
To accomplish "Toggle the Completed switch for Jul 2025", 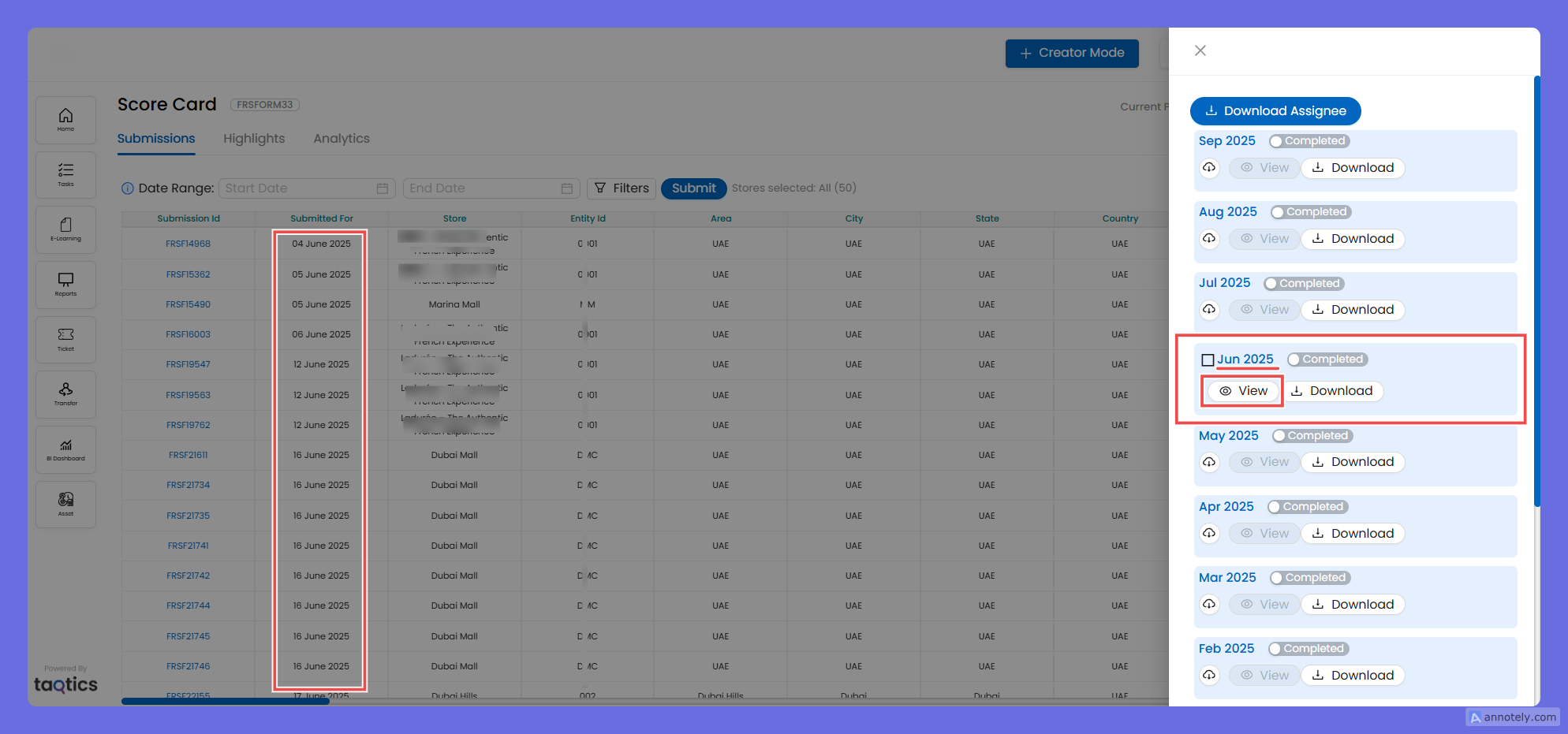I will coord(1304,284).
